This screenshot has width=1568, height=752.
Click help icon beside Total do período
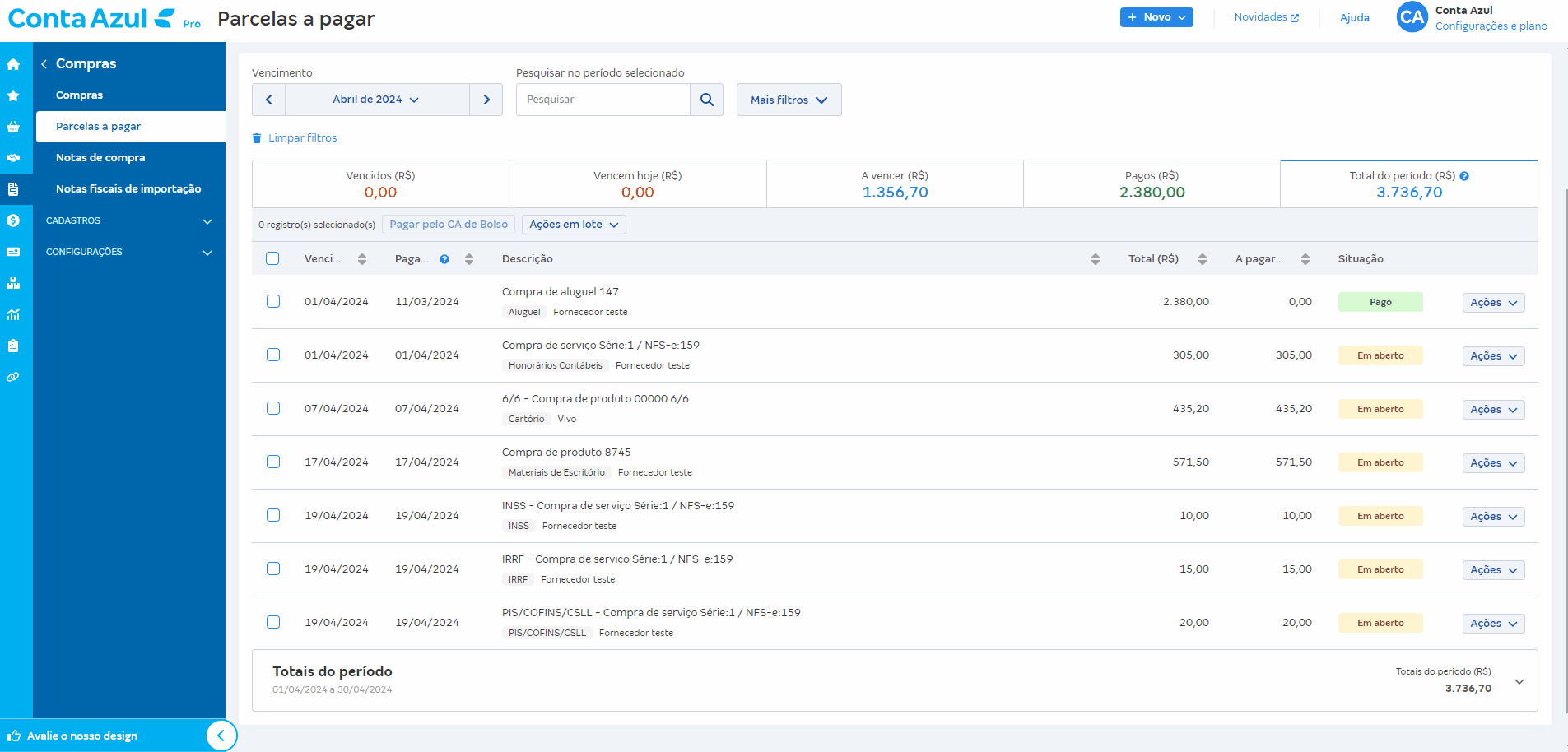1464,176
